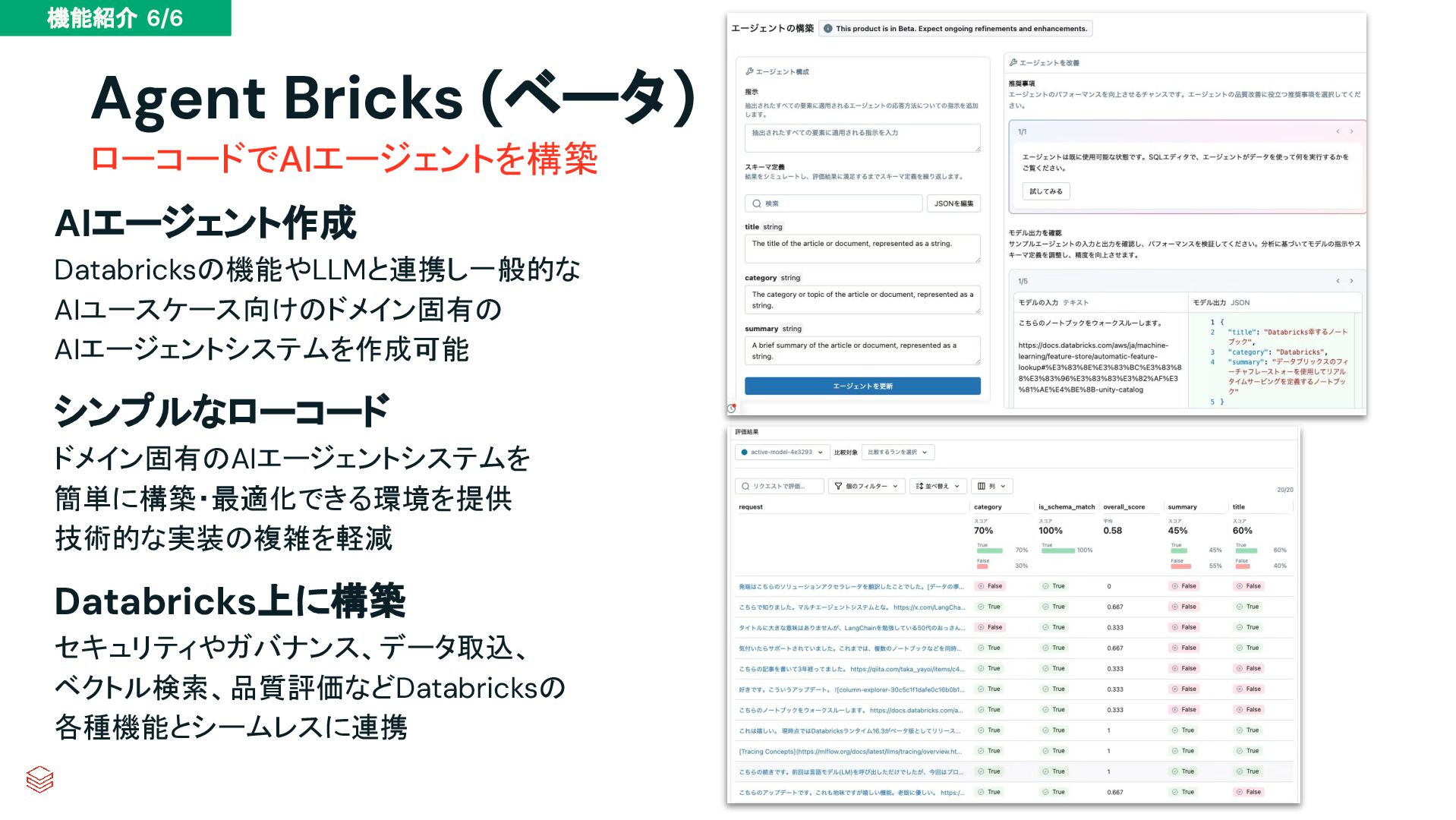
Task: Click the green True bar under category score
Action: pos(990,550)
